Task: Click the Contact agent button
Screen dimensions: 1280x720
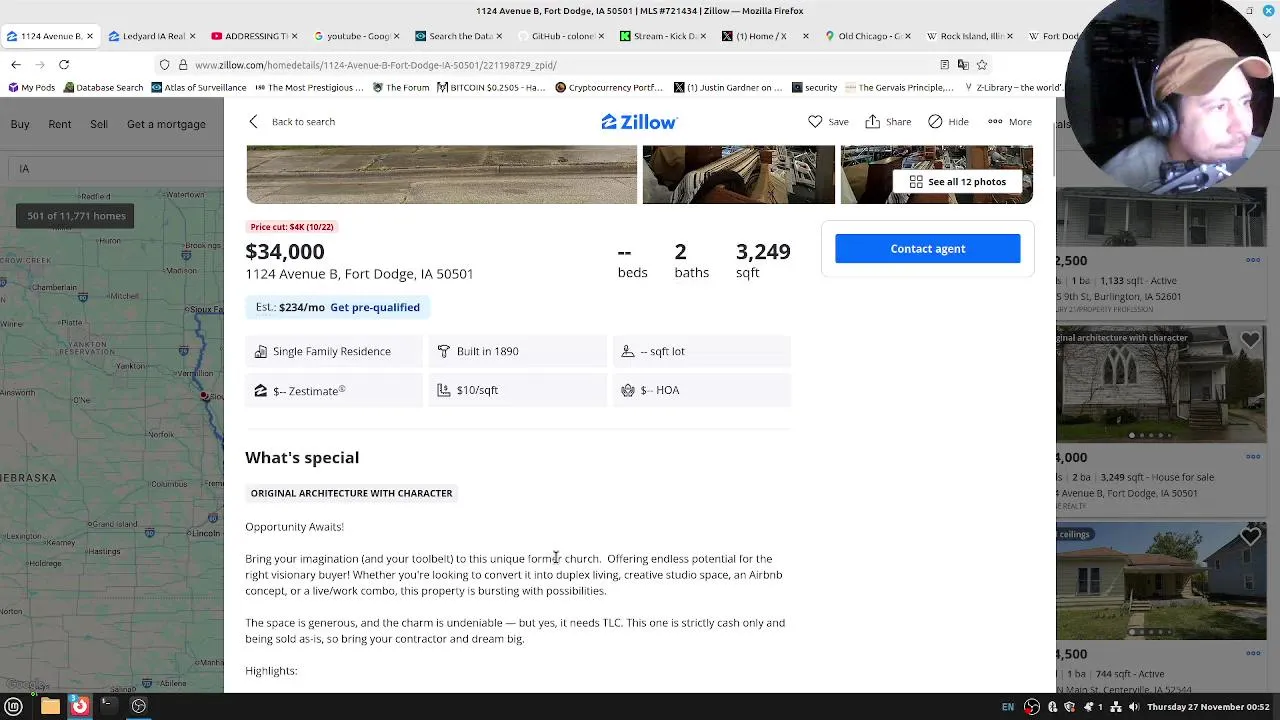Action: [x=927, y=249]
